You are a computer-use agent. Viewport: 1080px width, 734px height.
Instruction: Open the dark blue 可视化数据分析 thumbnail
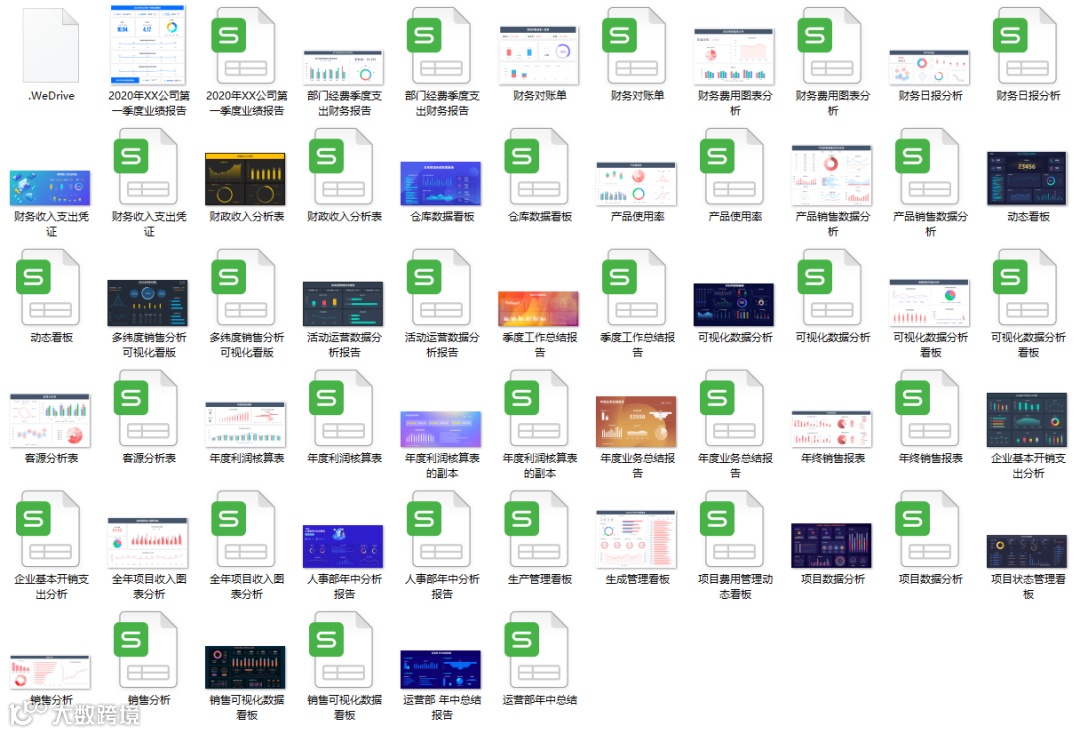pos(735,304)
